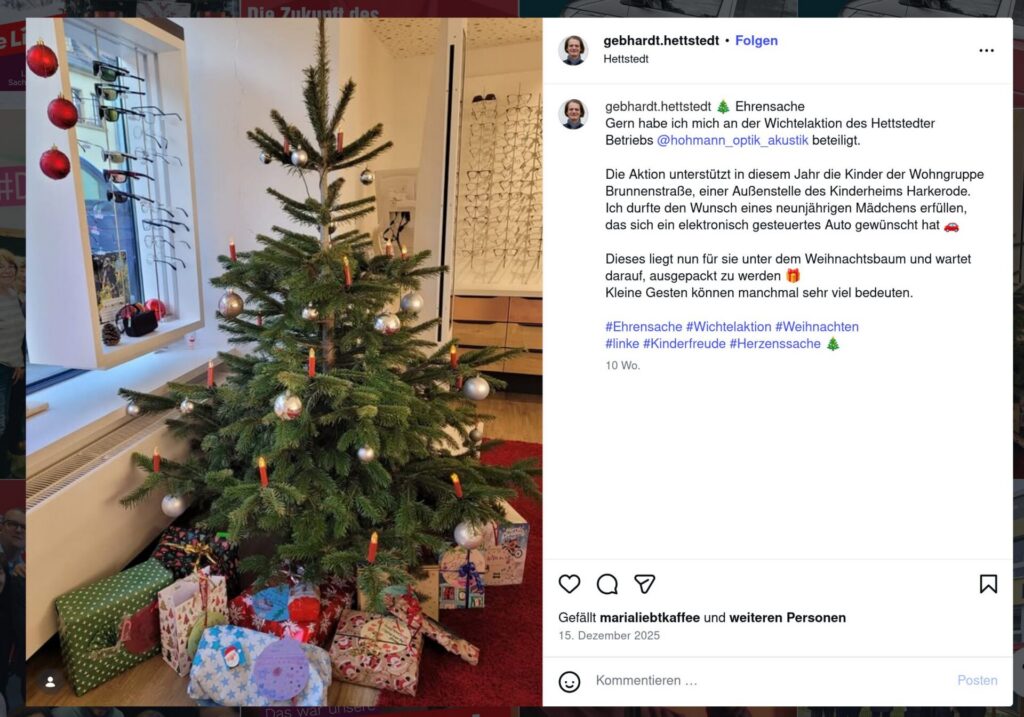Show tagged people icon on photo
Screen dimensions: 1024x717
coord(50,682)
